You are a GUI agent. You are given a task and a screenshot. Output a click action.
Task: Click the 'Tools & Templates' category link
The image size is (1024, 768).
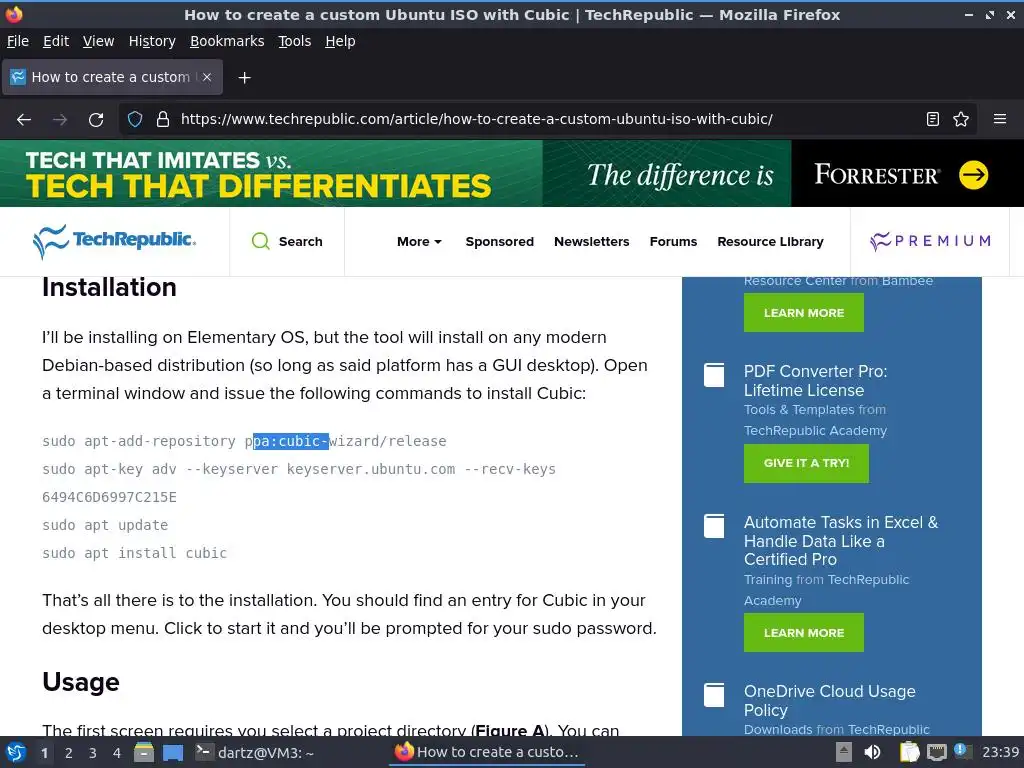[799, 409]
